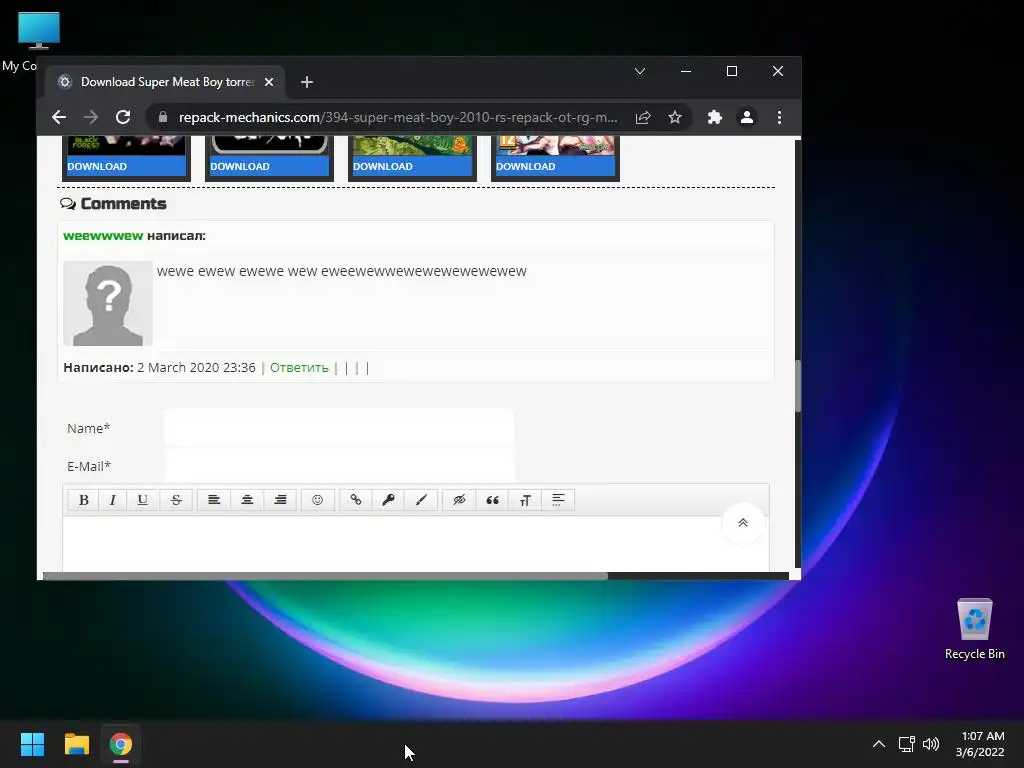The image size is (1024, 768).
Task: Click the Chrome taskbar icon
Action: (121, 744)
